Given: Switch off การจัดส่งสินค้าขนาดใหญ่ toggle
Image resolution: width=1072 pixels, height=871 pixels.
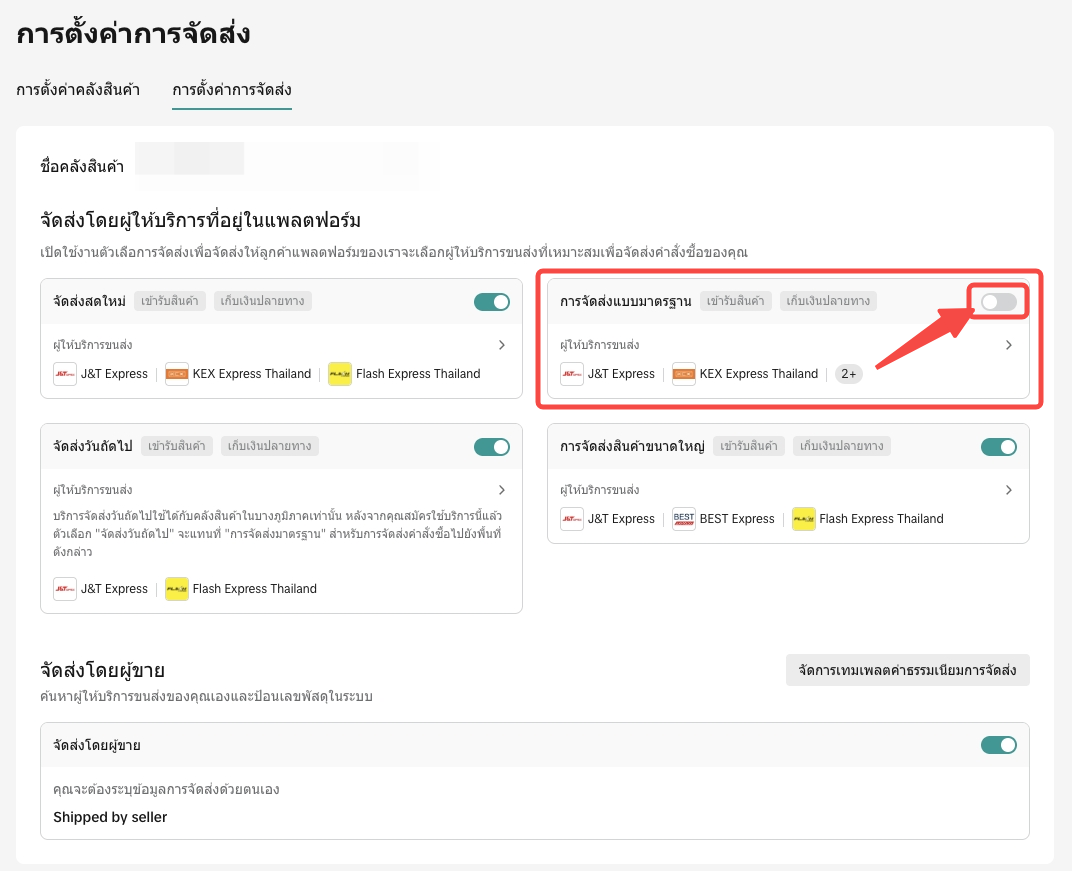Looking at the screenshot, I should (x=998, y=446).
